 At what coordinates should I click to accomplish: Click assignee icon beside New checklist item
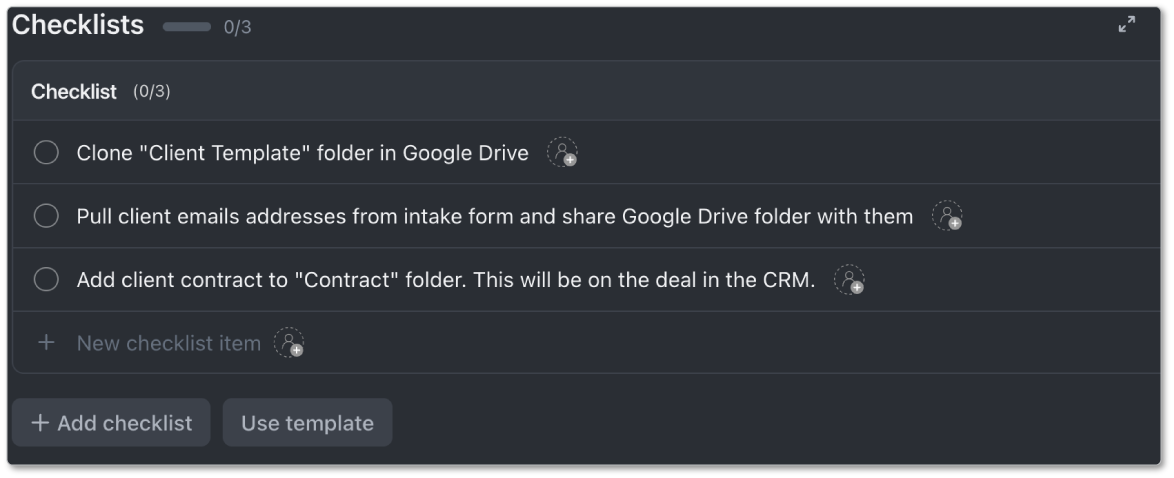[x=289, y=343]
